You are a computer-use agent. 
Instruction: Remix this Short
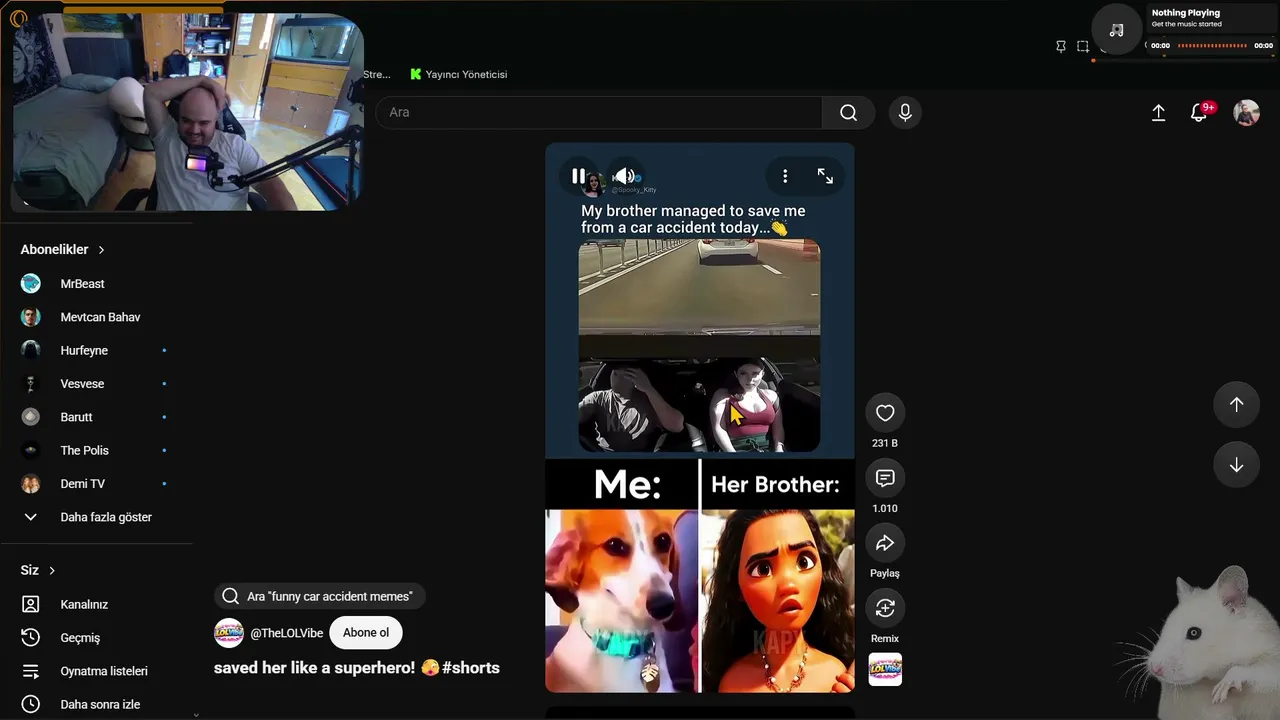(x=885, y=608)
